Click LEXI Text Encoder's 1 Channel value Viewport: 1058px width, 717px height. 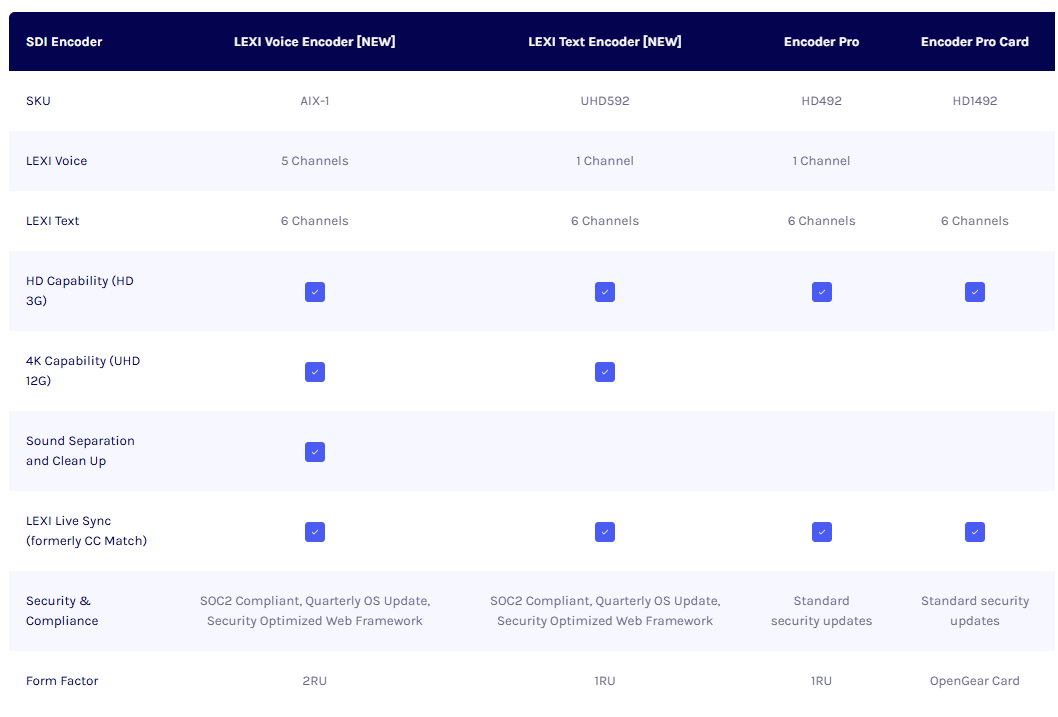pos(605,161)
